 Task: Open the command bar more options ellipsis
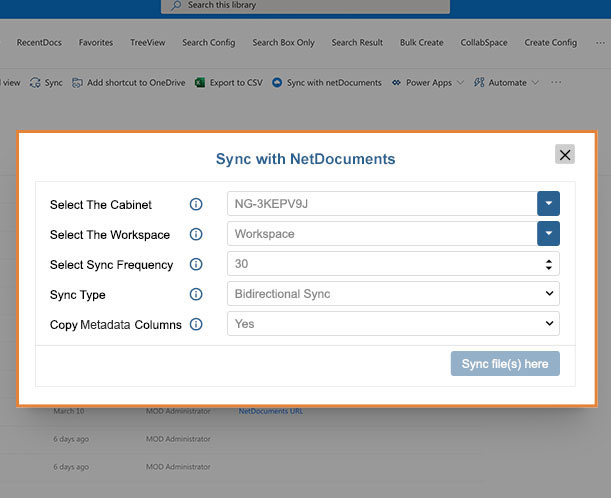[556, 82]
